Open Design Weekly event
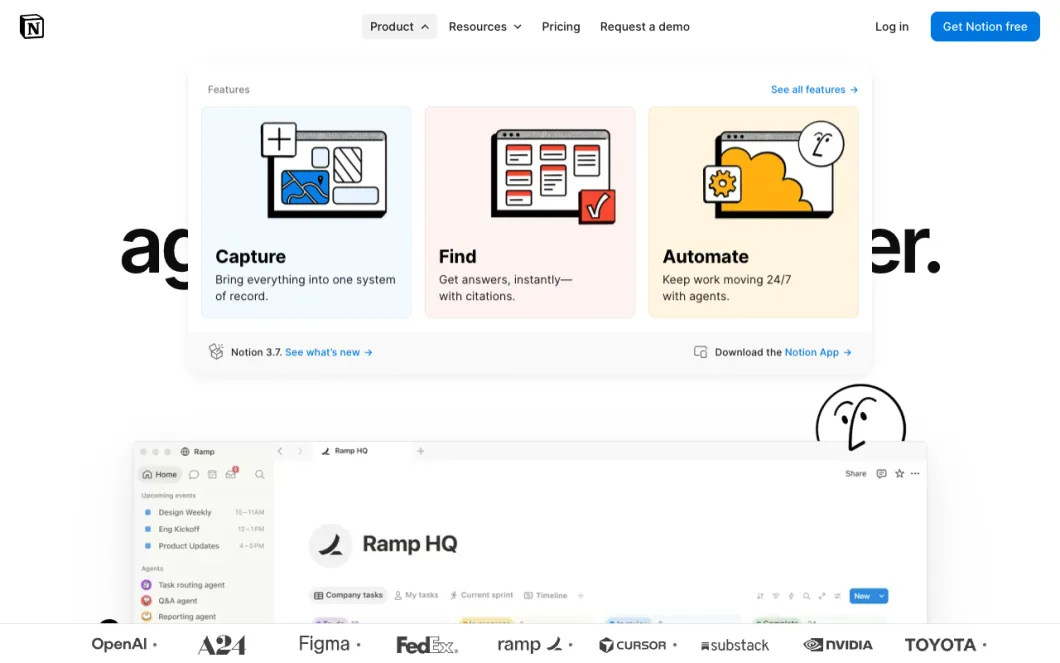 (203, 512)
